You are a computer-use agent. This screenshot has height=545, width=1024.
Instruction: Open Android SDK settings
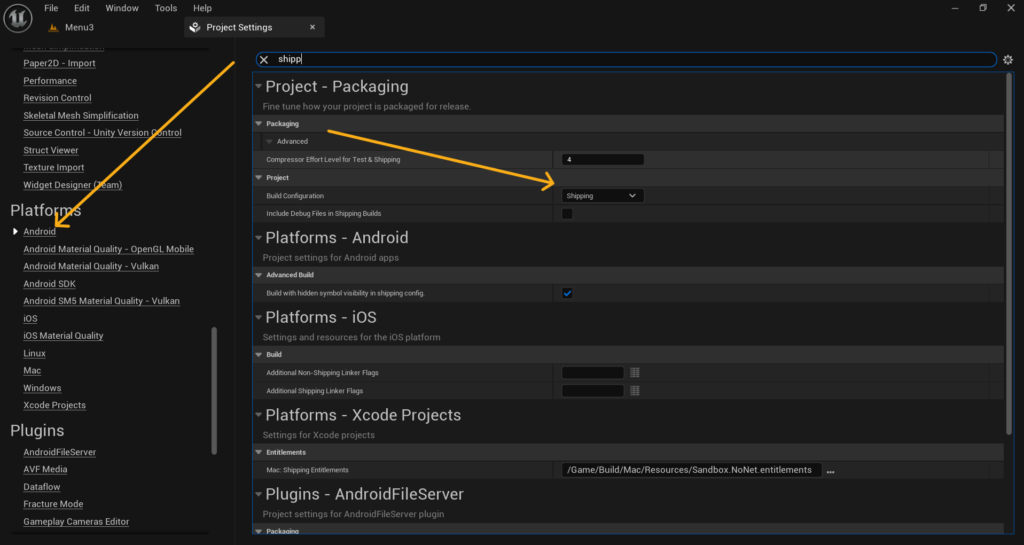point(50,284)
